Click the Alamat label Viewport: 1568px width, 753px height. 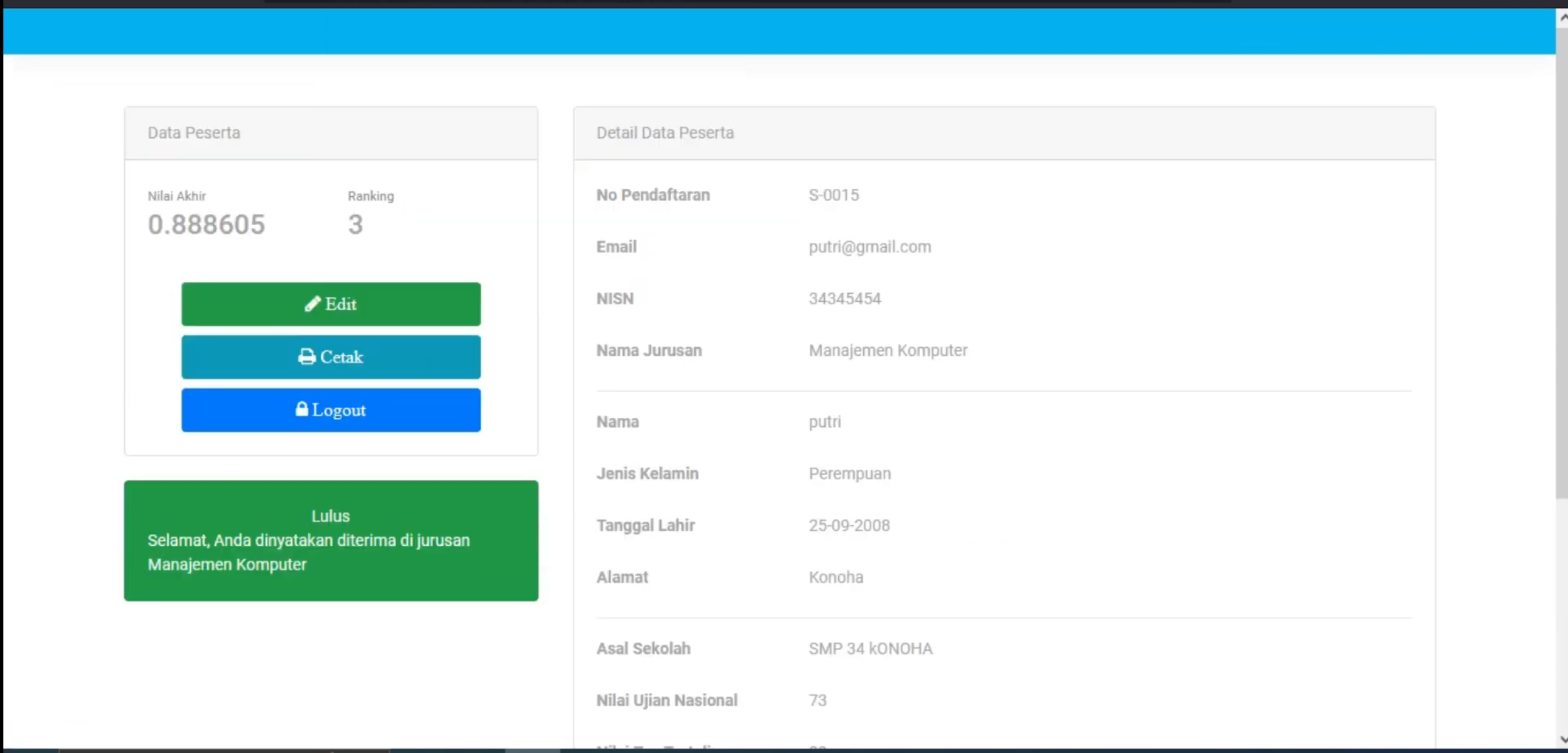point(622,577)
